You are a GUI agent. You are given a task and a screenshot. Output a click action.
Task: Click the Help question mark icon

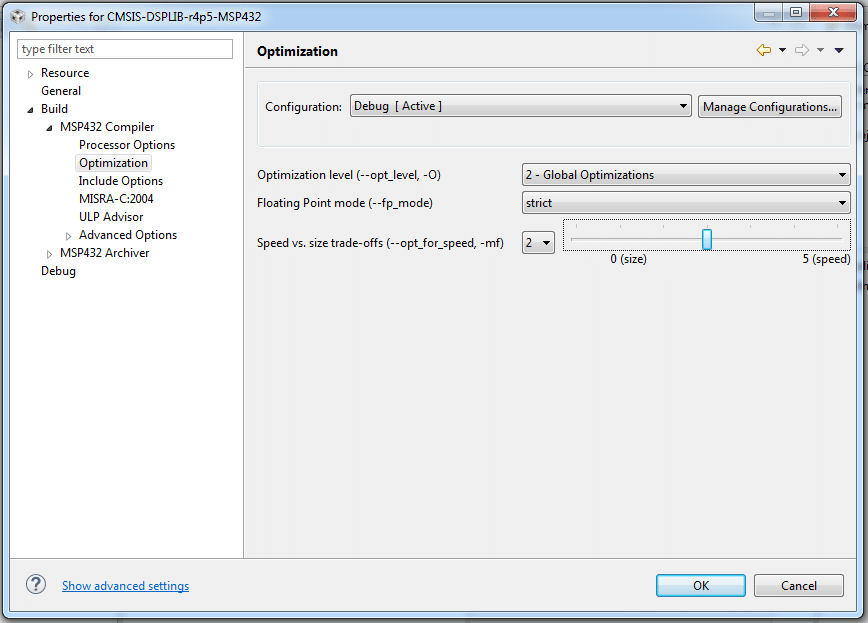click(x=36, y=584)
